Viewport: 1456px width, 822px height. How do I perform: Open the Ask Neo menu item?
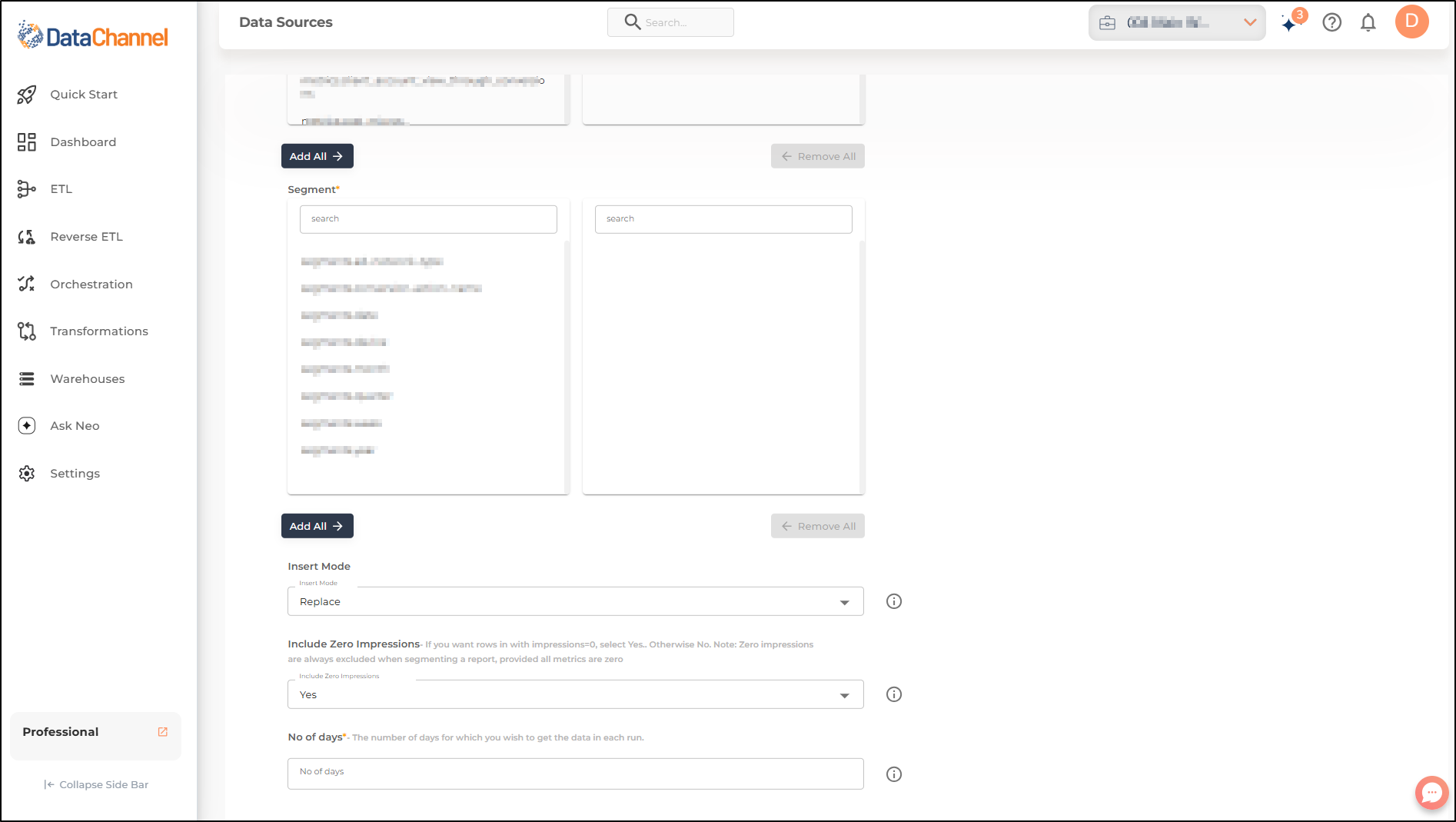[75, 426]
